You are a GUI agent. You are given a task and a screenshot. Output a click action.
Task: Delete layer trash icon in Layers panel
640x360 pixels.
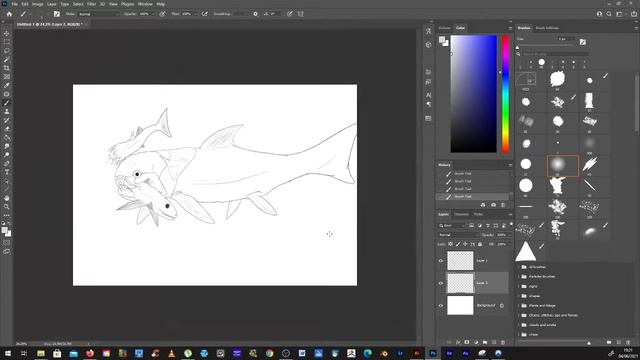pos(503,342)
